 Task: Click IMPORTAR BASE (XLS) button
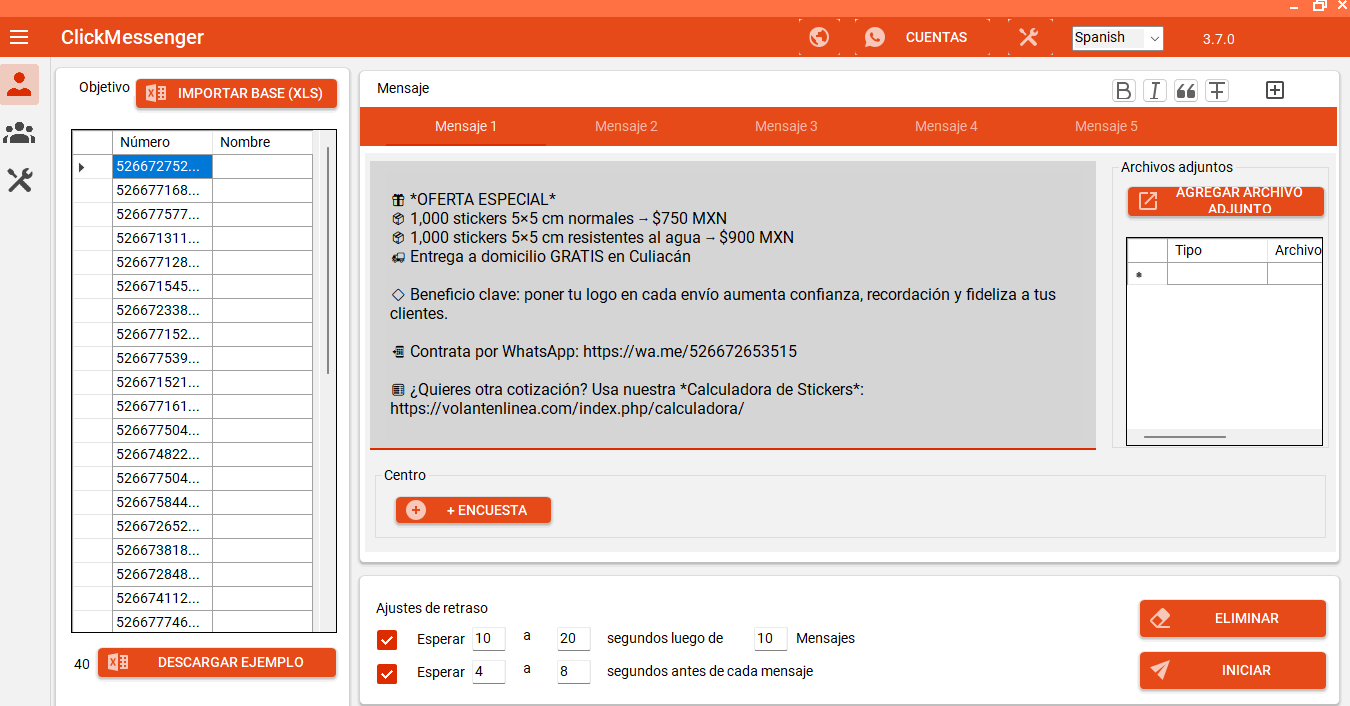tap(237, 94)
